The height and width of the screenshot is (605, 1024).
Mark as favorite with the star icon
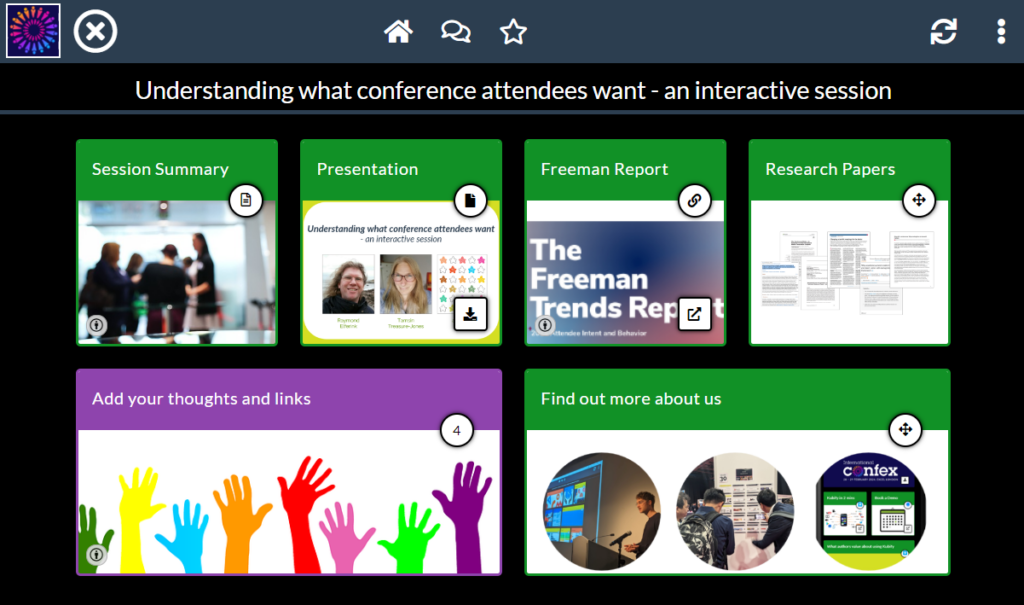(513, 31)
